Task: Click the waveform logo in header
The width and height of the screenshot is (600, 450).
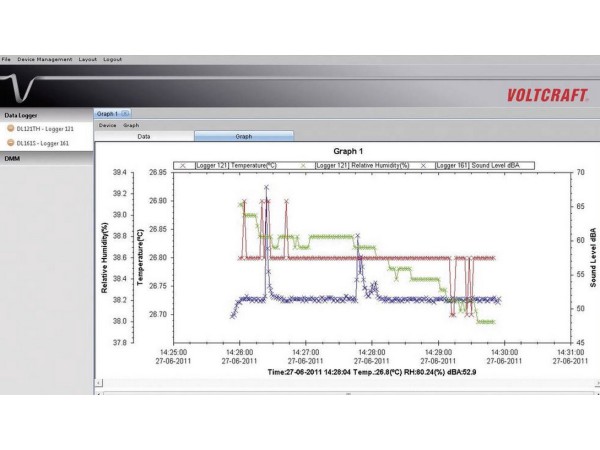Action: click(x=18, y=88)
